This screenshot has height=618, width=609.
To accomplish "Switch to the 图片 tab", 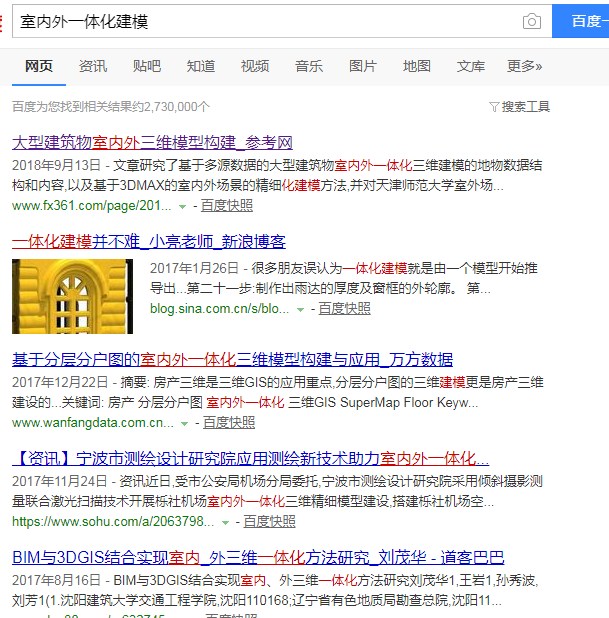I will click(x=363, y=66).
